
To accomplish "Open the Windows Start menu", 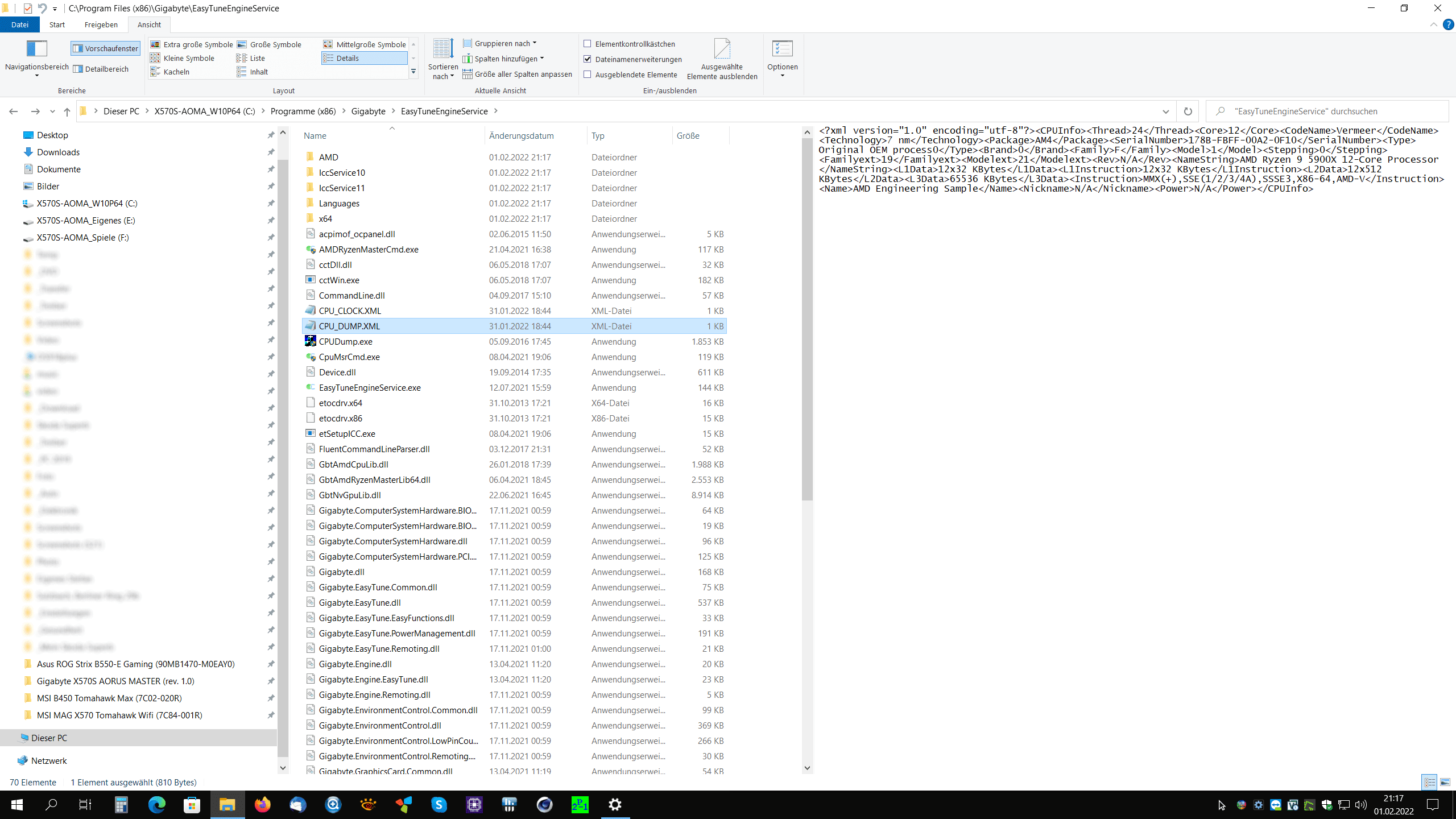I will pos(17,804).
